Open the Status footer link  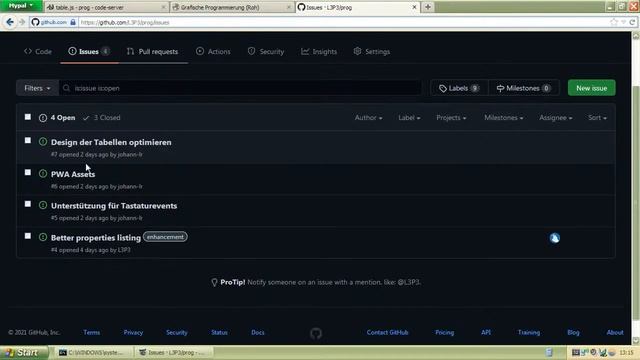219,333
